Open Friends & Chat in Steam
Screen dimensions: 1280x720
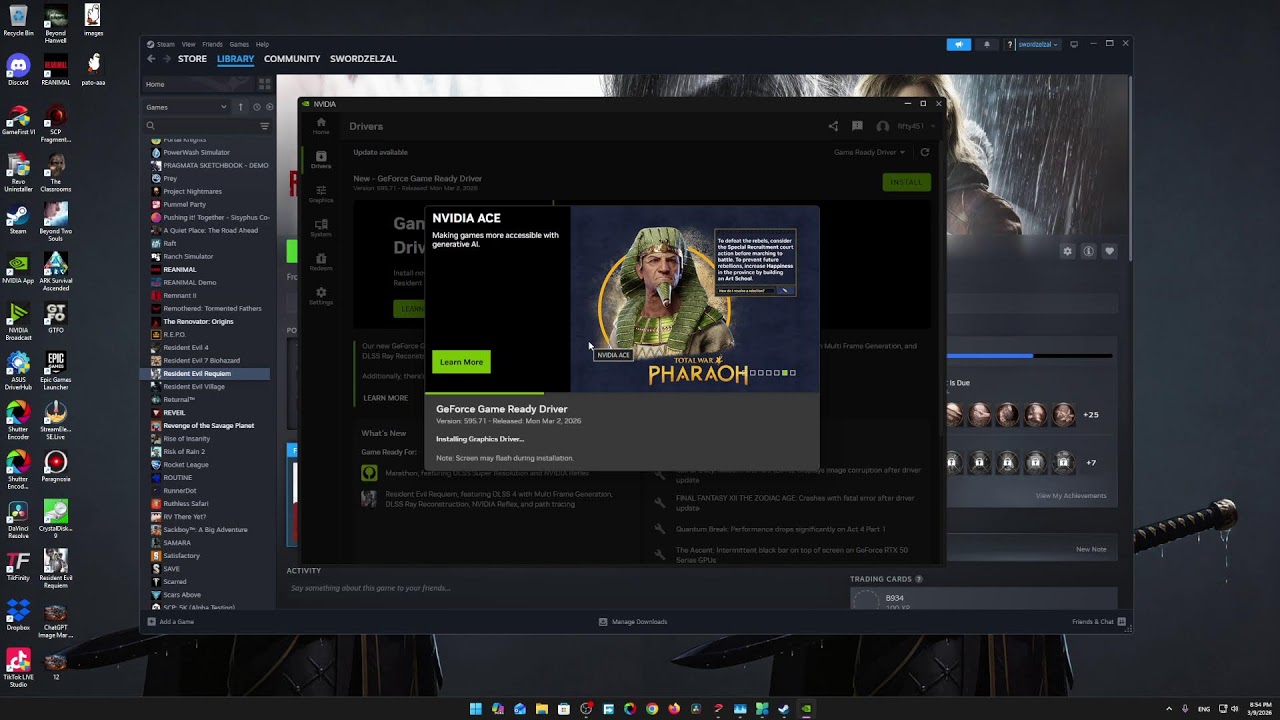(1099, 622)
